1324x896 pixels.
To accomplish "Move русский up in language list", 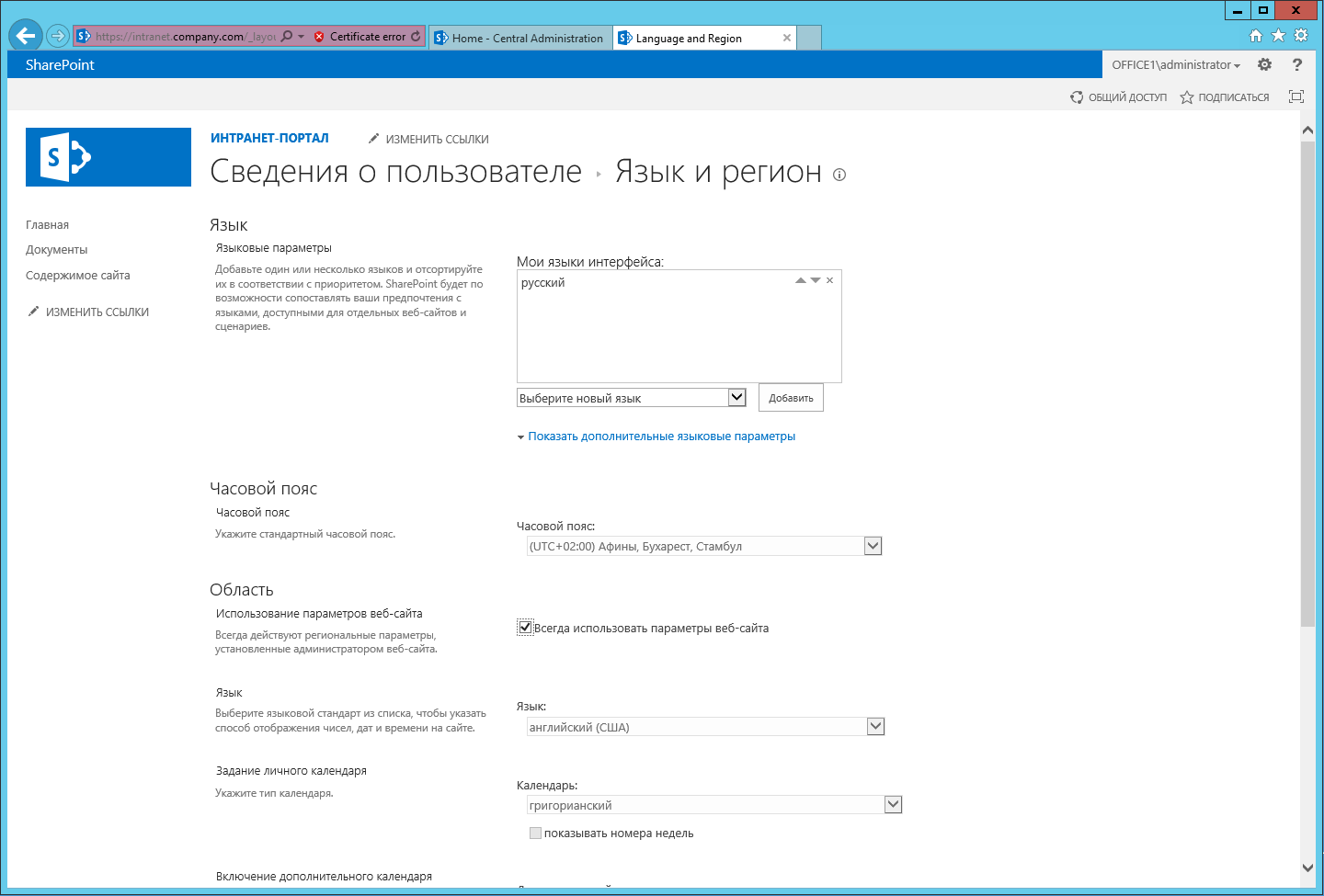I will [800, 280].
